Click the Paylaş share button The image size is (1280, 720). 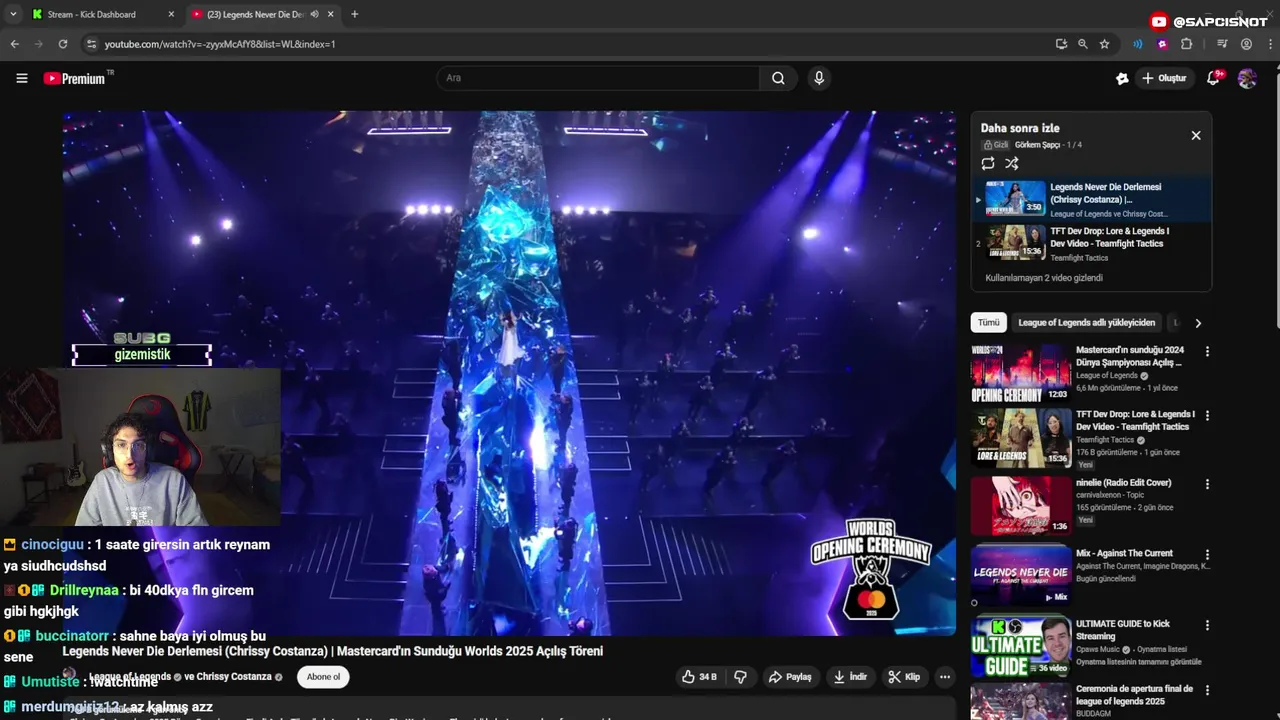790,677
